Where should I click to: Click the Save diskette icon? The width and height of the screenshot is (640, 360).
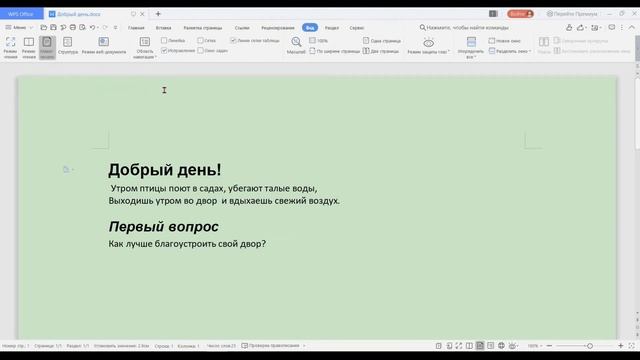[x=53, y=28]
